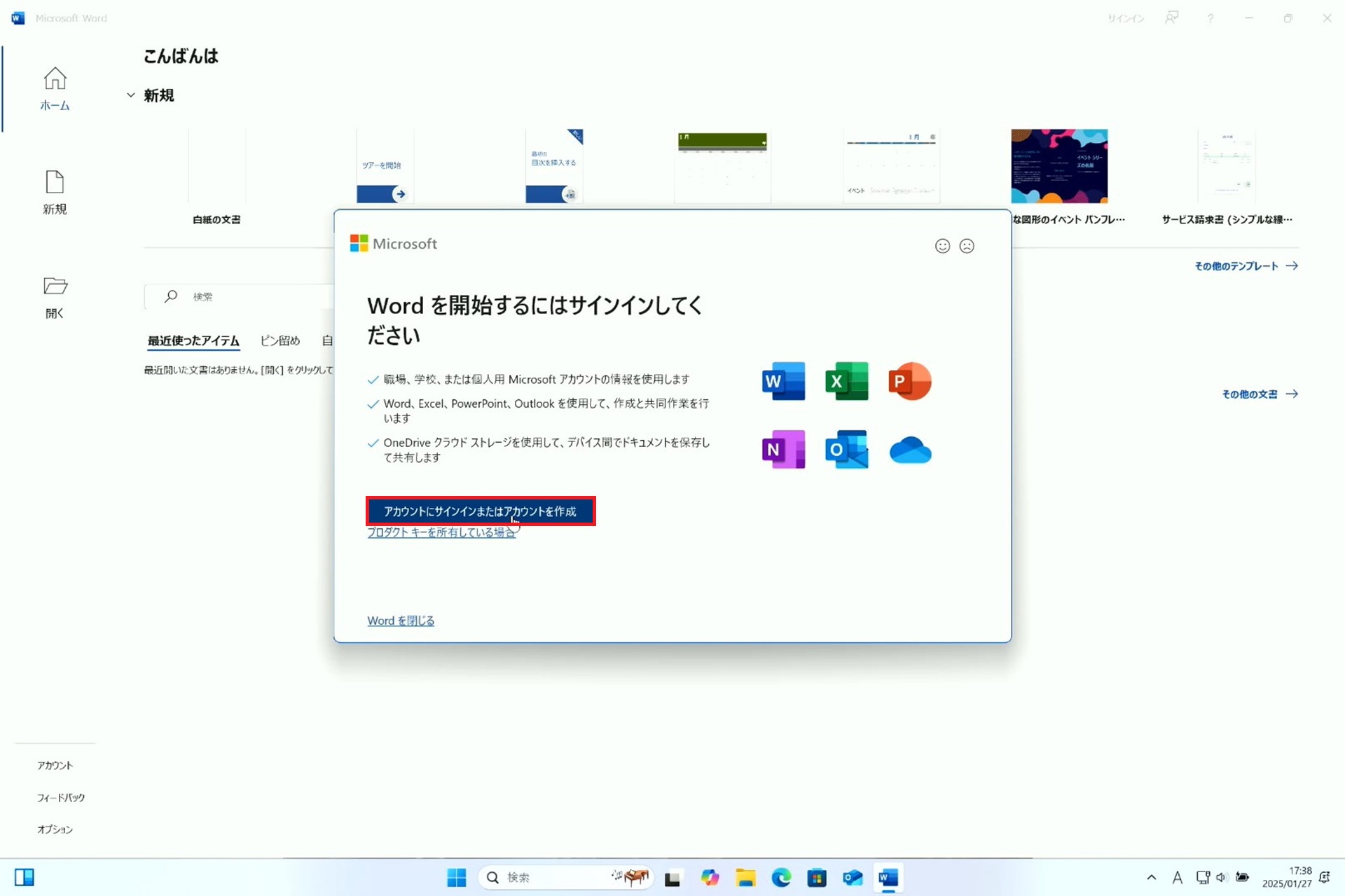Screen dimensions: 1345x896
Task: Select the event pamphlet template thumbnail
Action: (1059, 166)
